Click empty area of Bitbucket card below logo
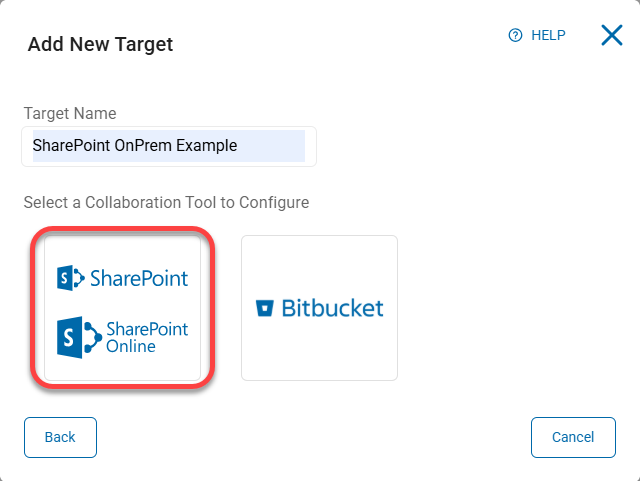 click(x=319, y=355)
